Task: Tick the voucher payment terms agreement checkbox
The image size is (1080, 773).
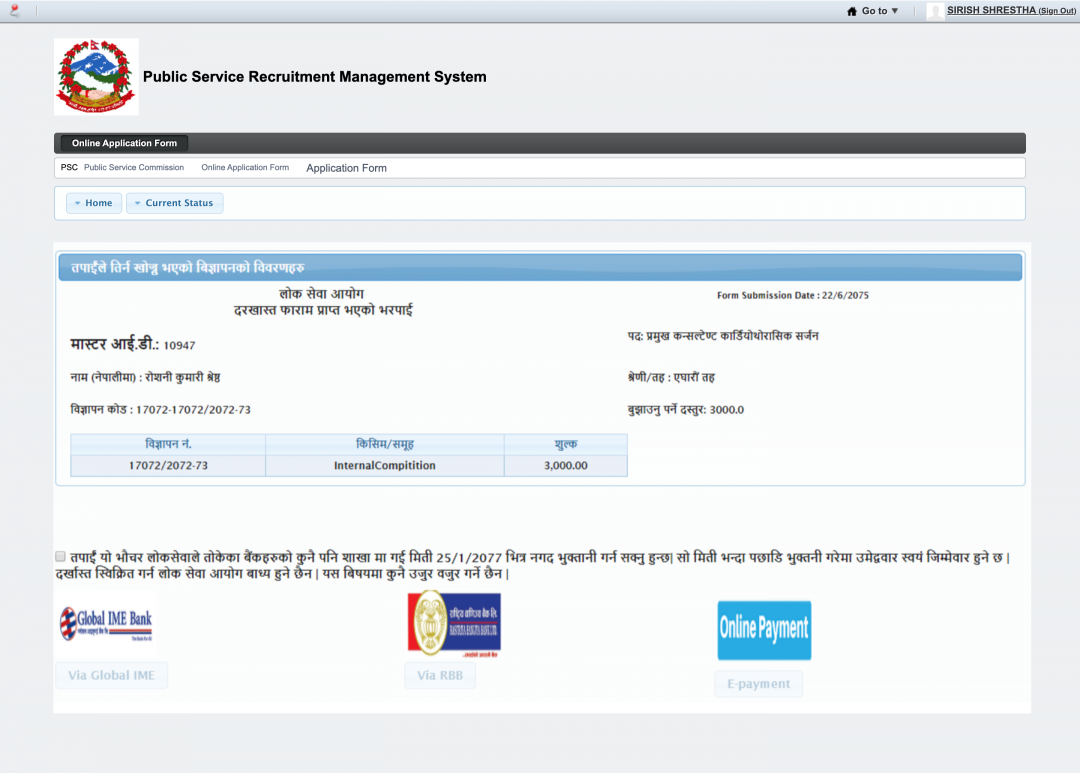Action: tap(61, 556)
